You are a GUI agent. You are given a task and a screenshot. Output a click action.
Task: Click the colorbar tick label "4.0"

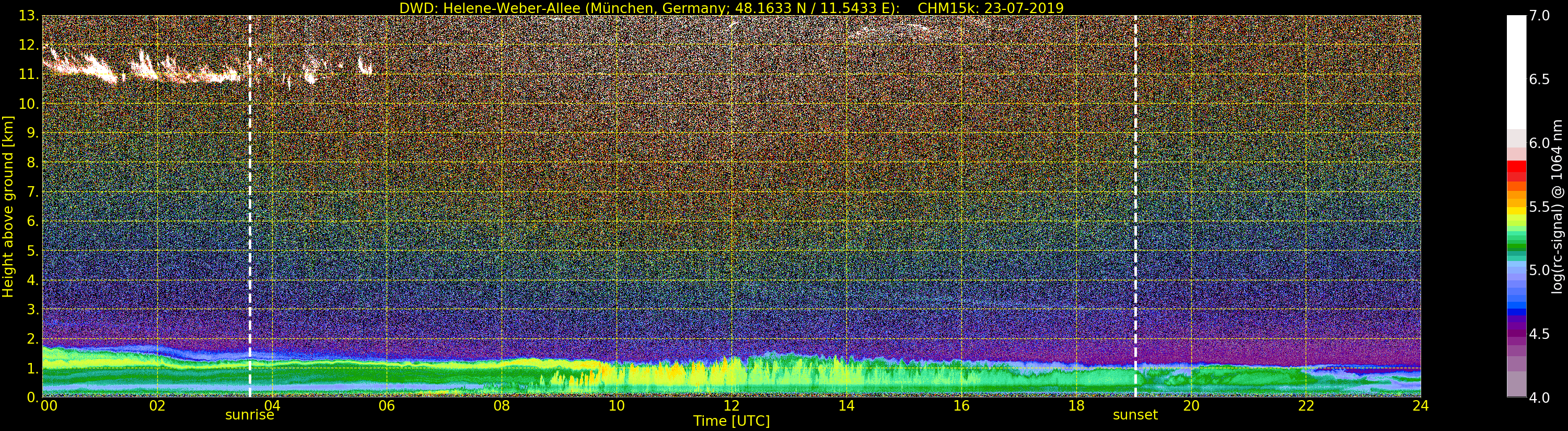pos(1539,398)
